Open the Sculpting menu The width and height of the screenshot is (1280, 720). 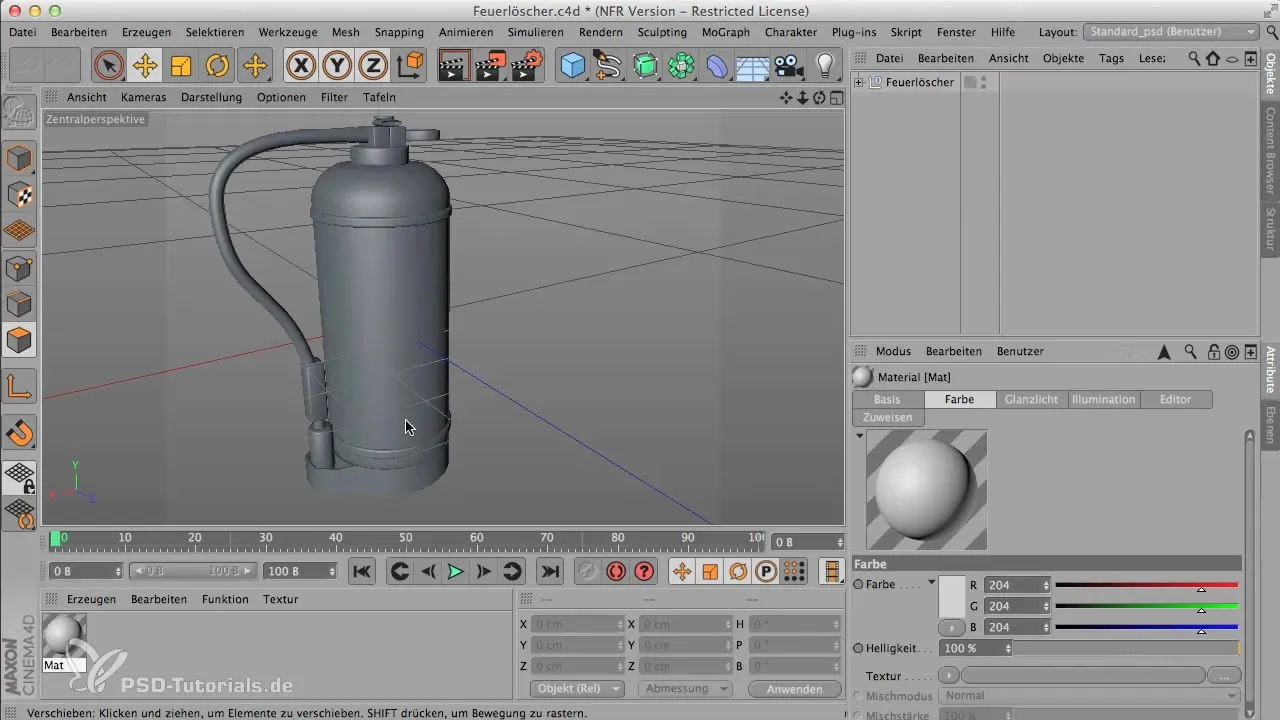[x=662, y=32]
